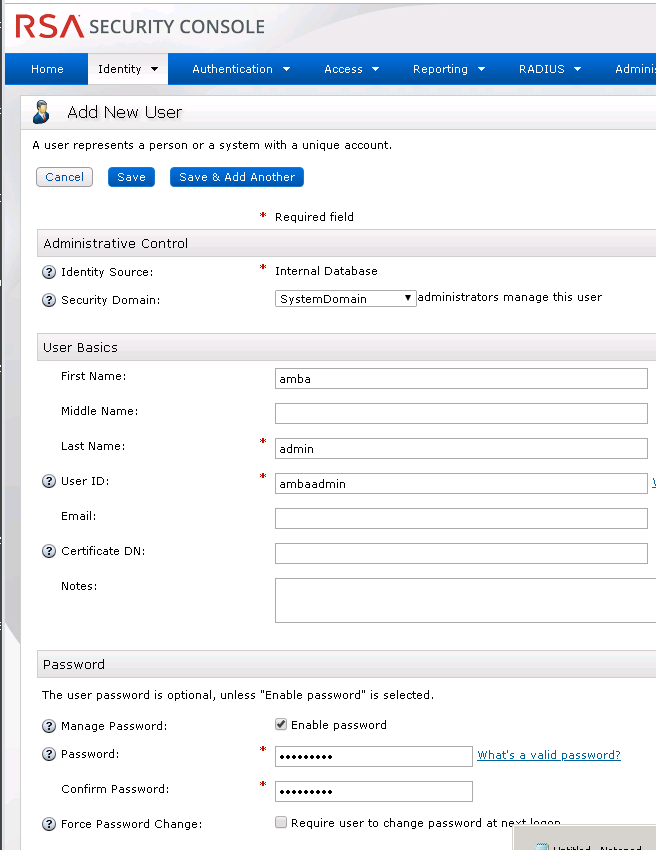Click the Save button
Image resolution: width=656 pixels, height=850 pixels.
[x=131, y=177]
